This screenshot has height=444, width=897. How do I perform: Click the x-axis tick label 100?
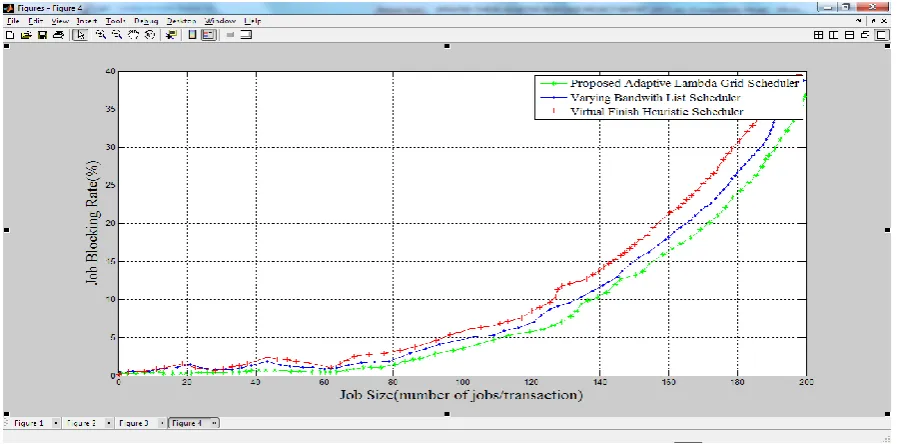click(x=462, y=381)
